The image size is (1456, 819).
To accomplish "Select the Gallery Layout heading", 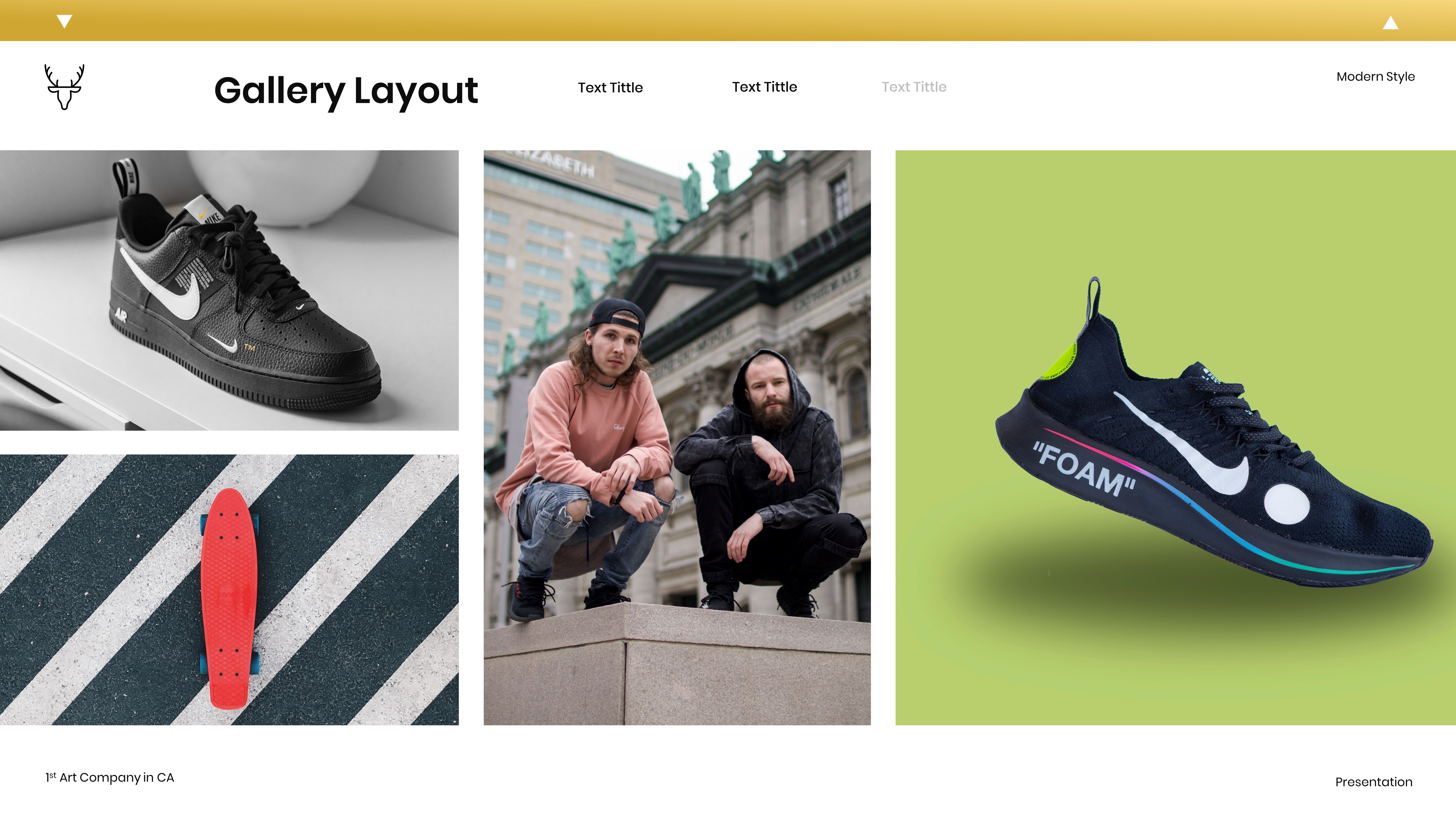I will pos(346,92).
